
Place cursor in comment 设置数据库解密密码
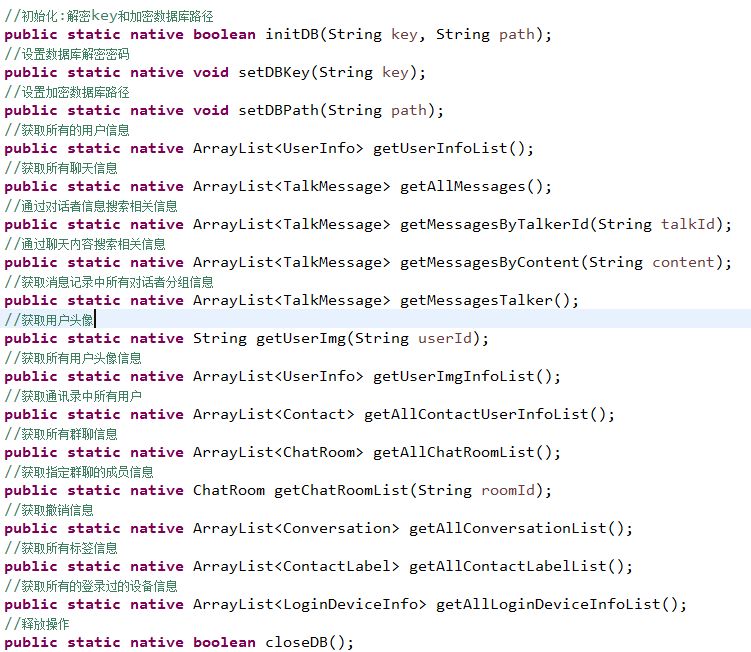pyautogui.click(x=67, y=54)
